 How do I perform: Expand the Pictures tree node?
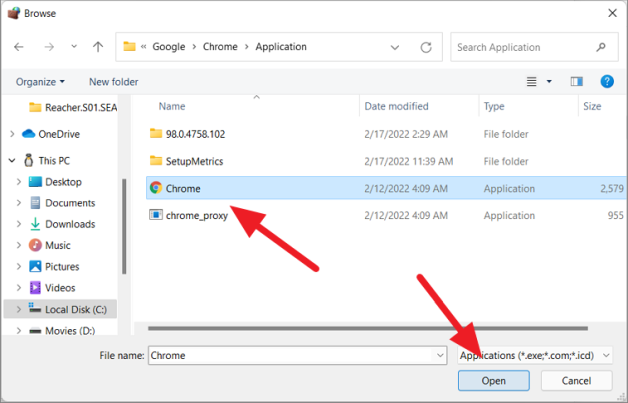(x=19, y=266)
